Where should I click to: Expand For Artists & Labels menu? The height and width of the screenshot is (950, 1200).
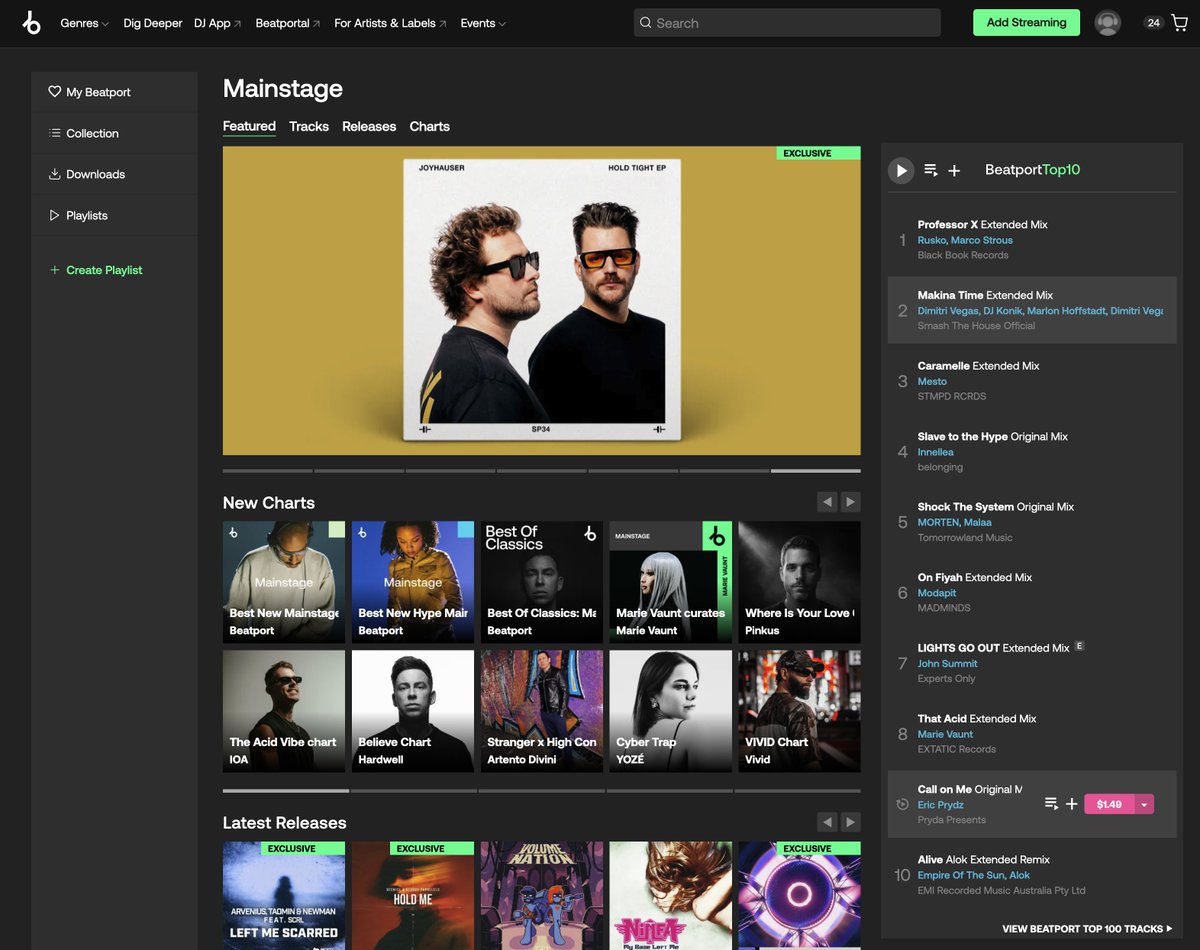390,23
